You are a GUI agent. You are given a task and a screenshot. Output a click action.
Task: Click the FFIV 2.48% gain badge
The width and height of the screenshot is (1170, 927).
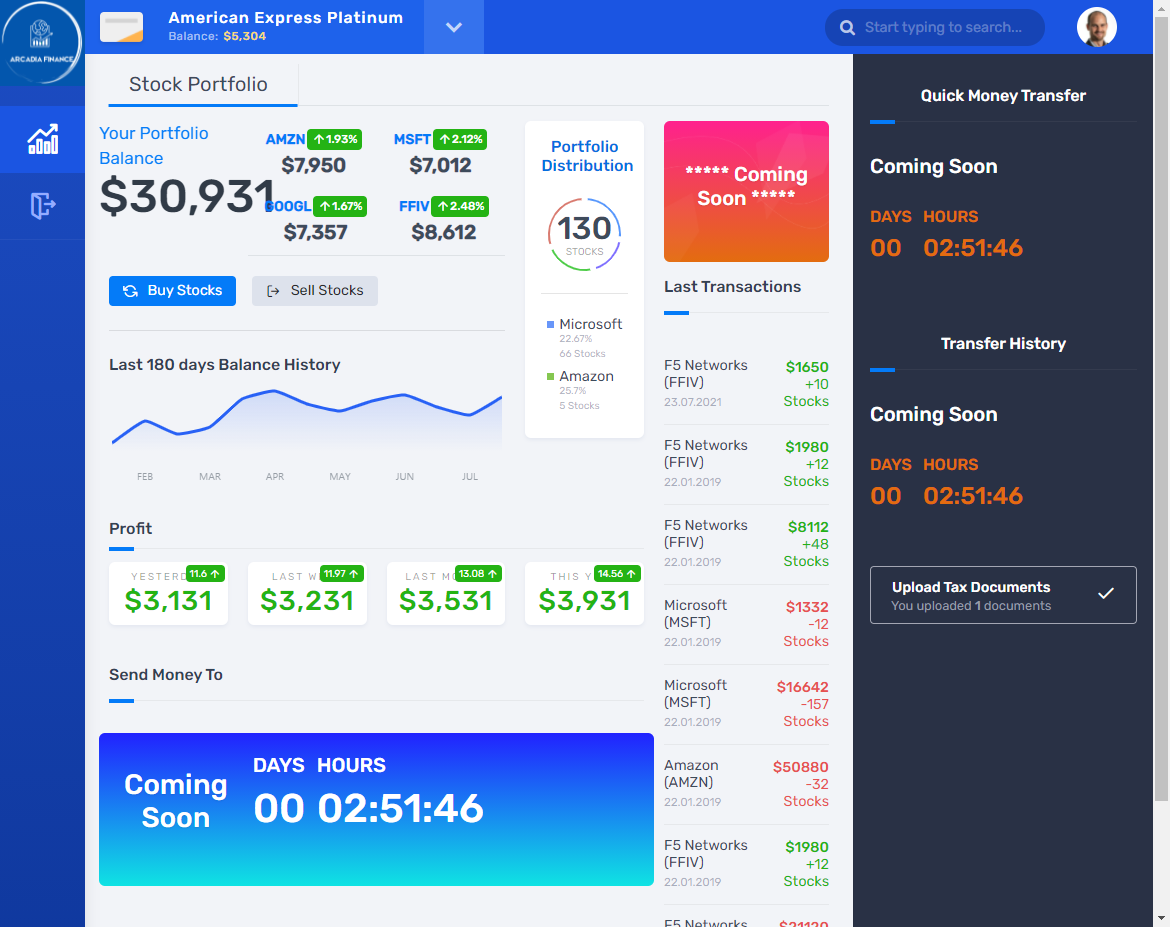click(461, 206)
